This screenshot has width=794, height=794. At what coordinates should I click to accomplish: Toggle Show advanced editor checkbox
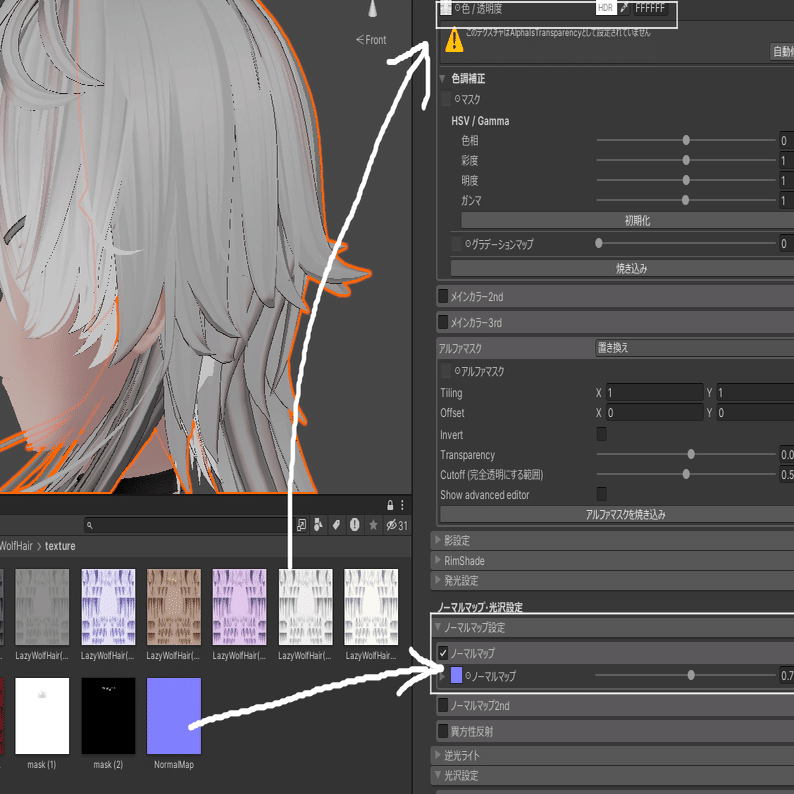pyautogui.click(x=602, y=494)
